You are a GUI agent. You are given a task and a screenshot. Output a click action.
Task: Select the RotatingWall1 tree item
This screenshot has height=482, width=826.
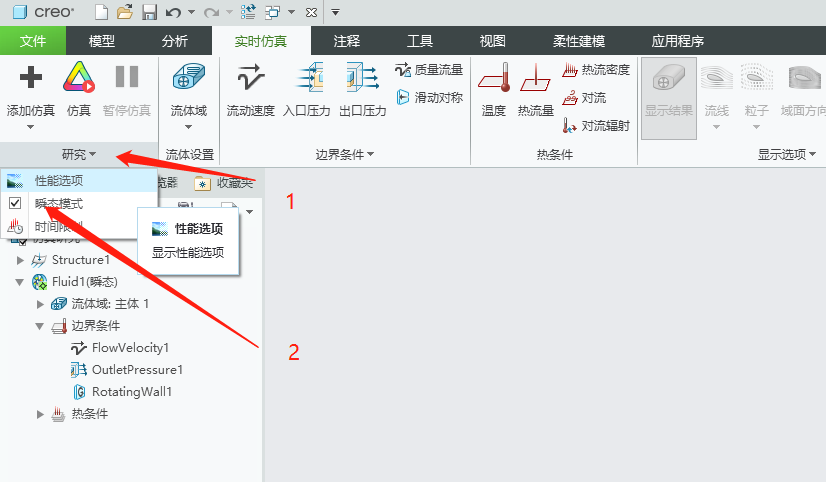[131, 392]
